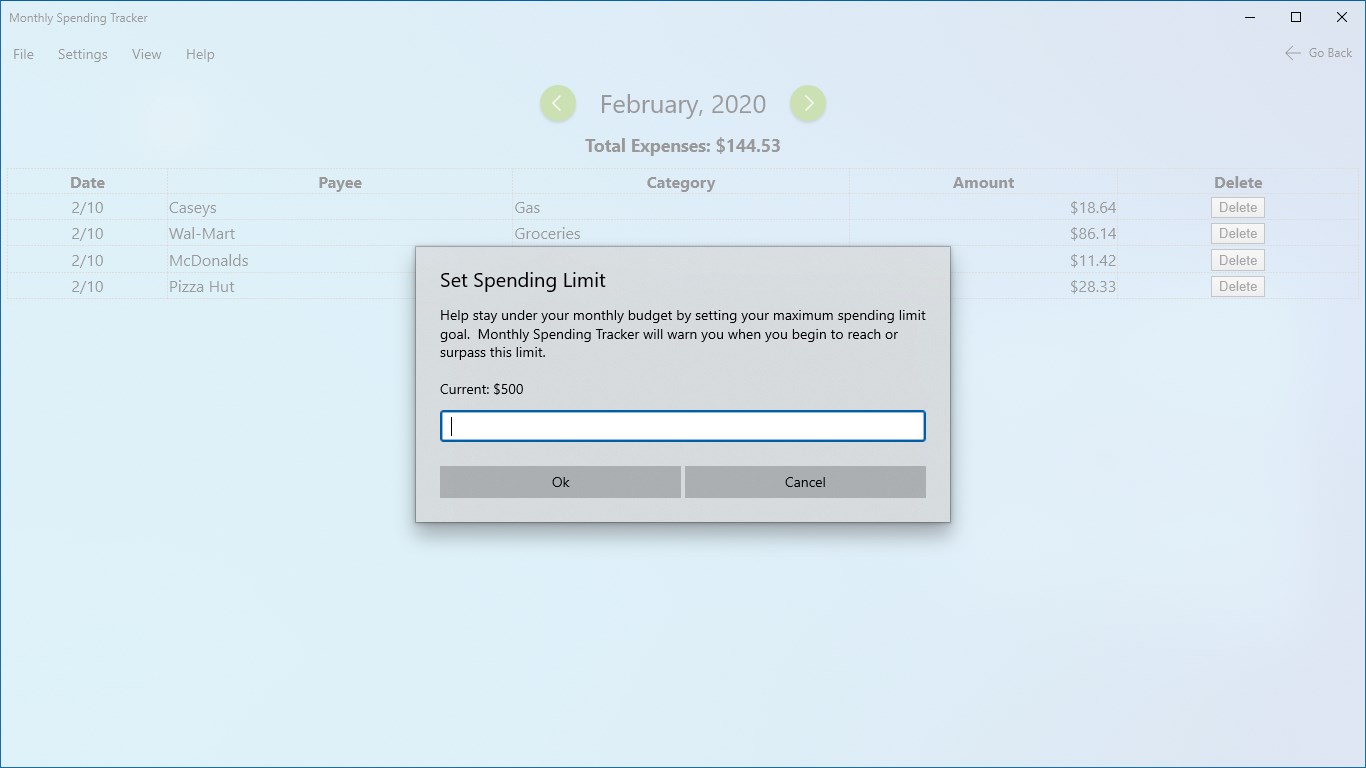
Task: Maximize the Monthly Spending Tracker window
Action: pos(1296,17)
